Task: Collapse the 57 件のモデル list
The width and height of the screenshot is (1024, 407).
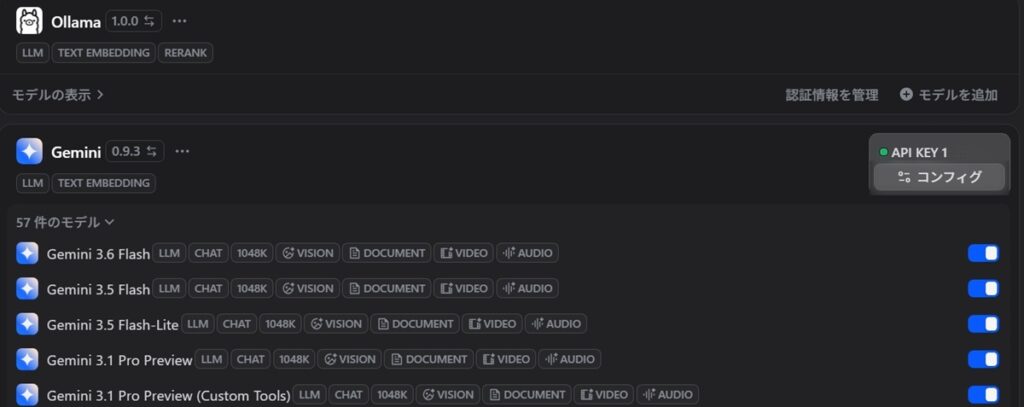Action: pos(65,222)
